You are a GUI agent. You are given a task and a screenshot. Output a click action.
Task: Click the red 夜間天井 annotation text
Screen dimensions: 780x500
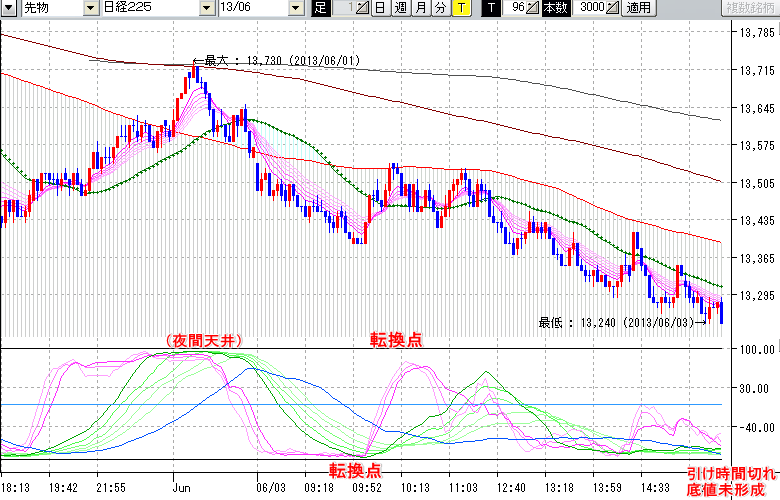tap(199, 340)
